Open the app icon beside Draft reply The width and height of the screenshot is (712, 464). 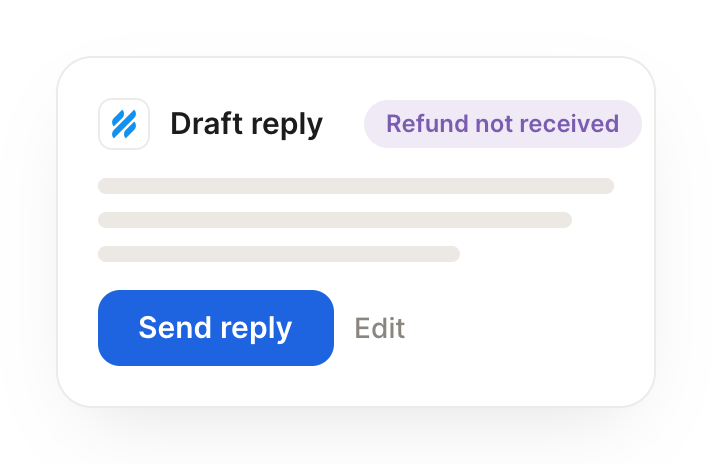[124, 124]
